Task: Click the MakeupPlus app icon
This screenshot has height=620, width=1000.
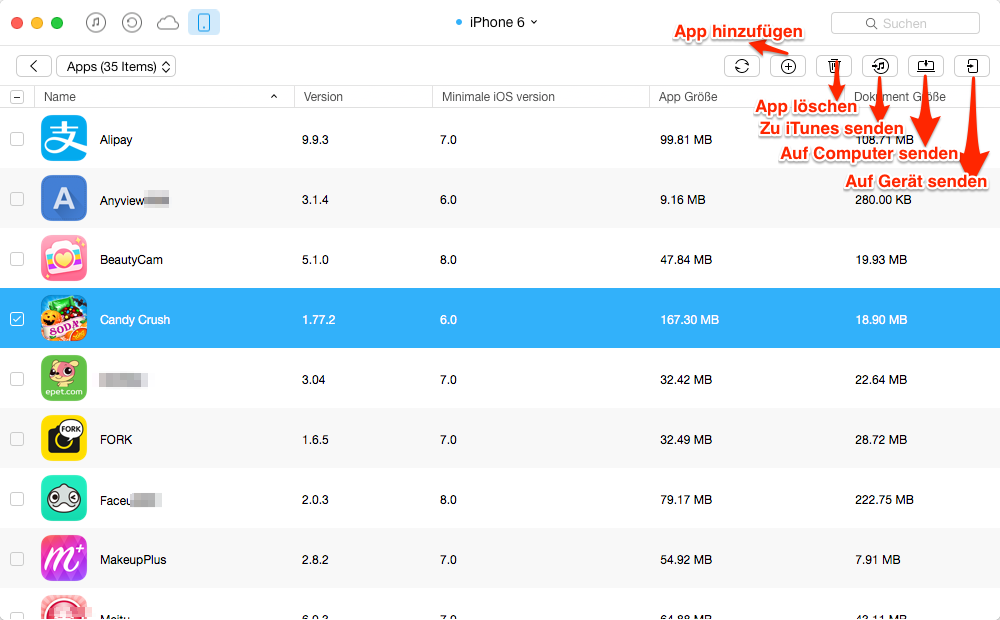Action: point(64,557)
